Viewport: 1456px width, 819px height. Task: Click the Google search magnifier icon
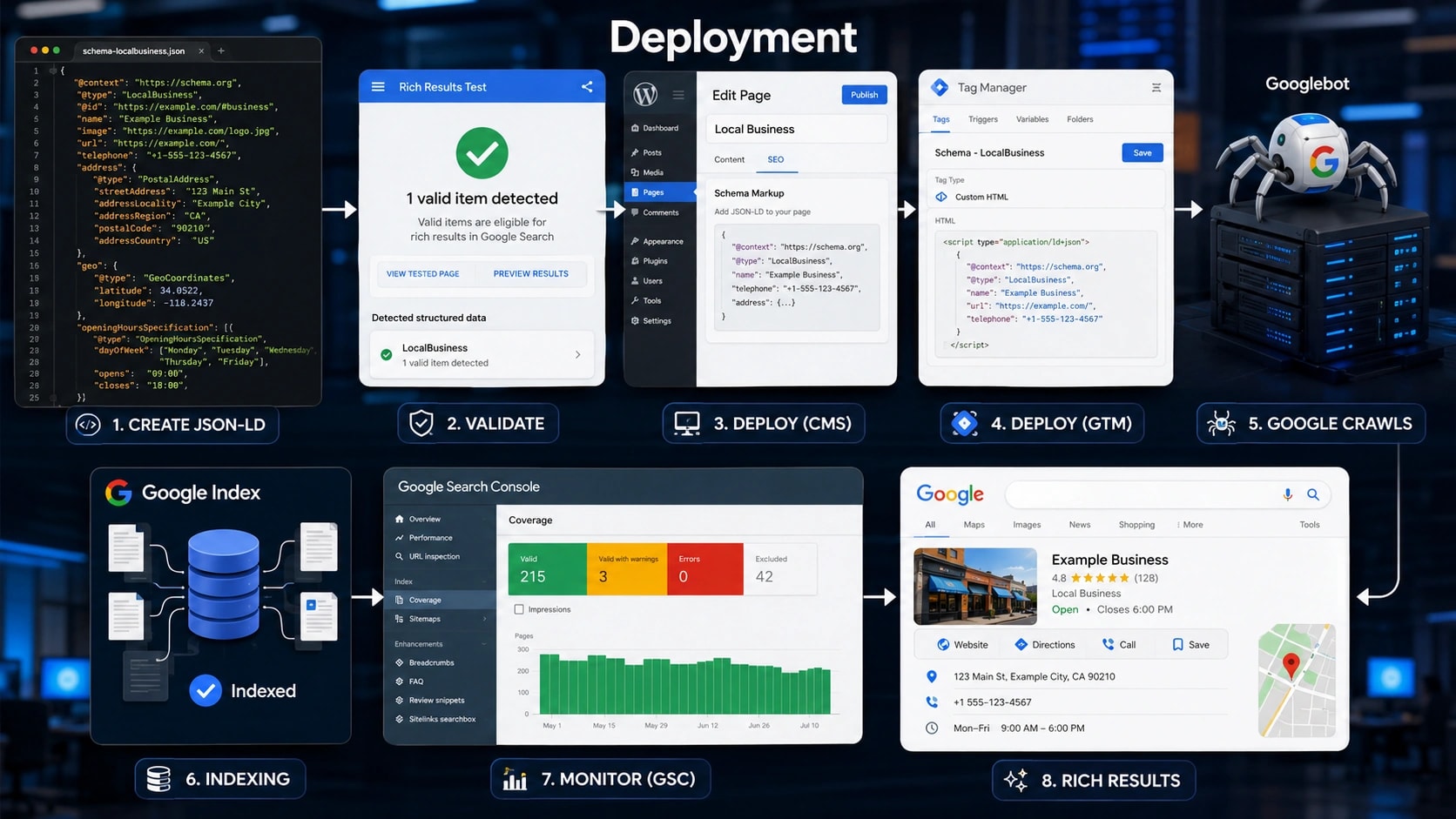pos(1313,494)
